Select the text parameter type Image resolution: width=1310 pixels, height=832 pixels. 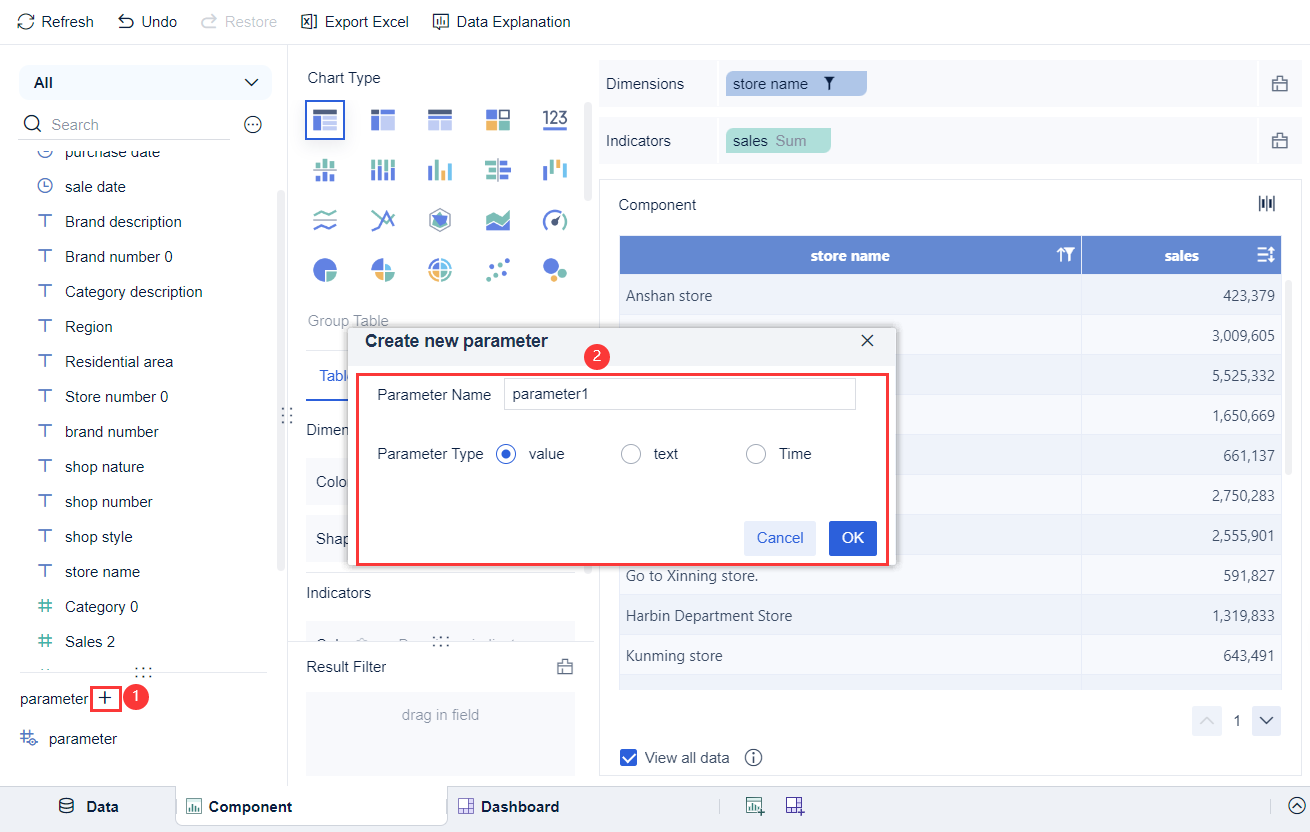631,453
